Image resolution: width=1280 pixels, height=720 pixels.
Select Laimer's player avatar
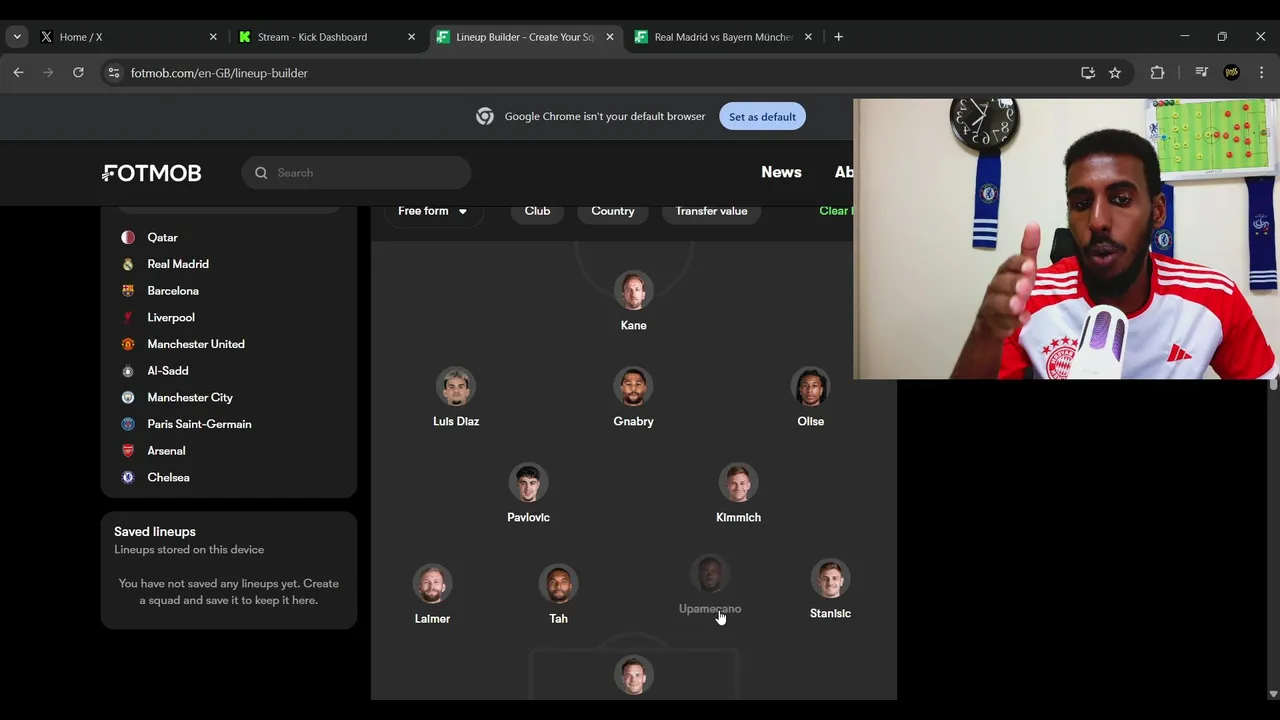click(x=432, y=584)
